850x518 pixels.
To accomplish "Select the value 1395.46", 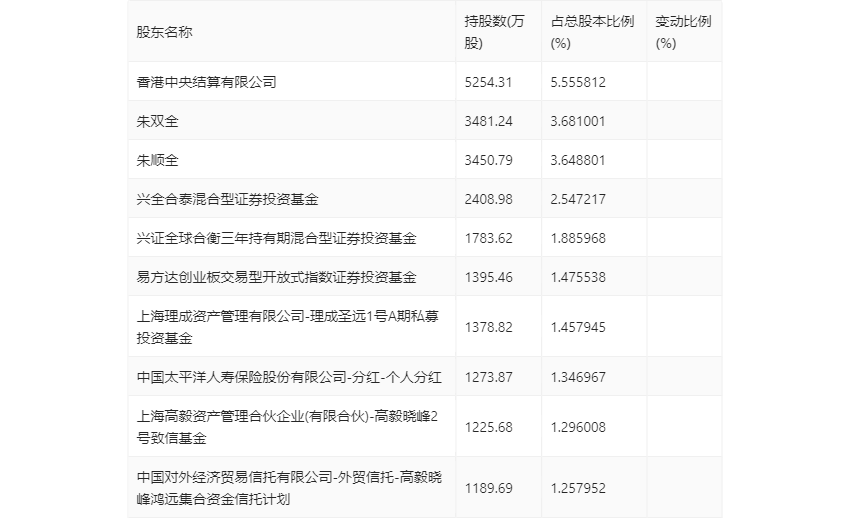I will [488, 277].
